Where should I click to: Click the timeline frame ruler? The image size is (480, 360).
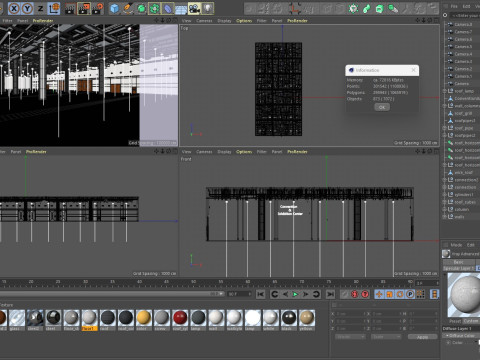click(207, 283)
